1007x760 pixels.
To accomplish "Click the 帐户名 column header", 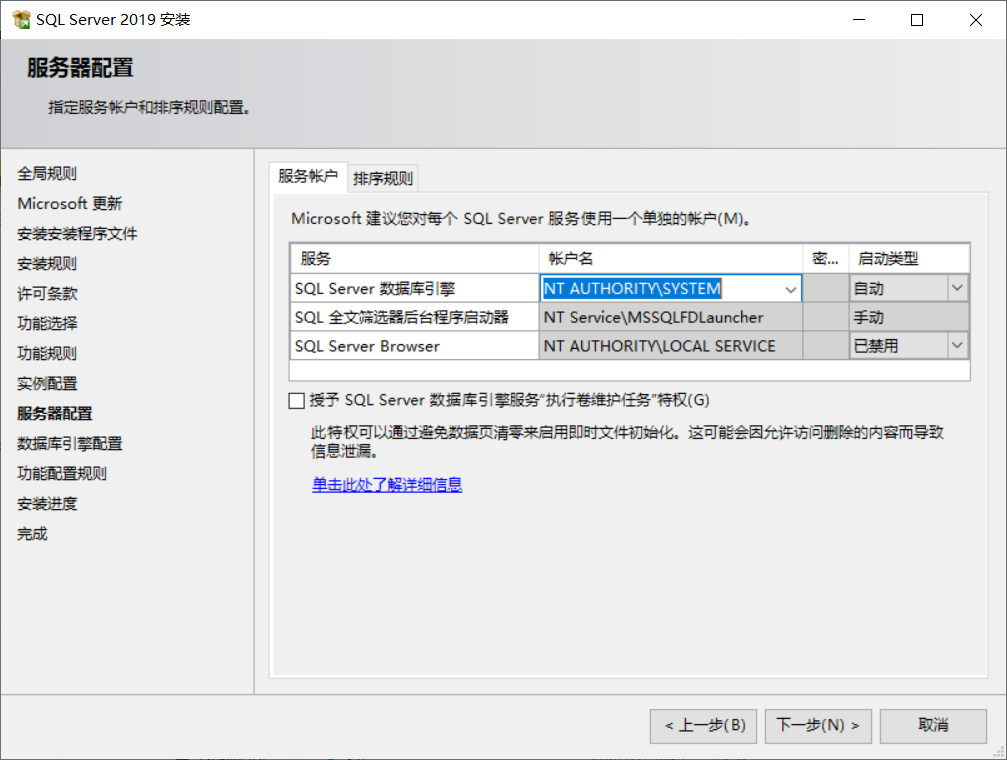I will tap(670, 259).
